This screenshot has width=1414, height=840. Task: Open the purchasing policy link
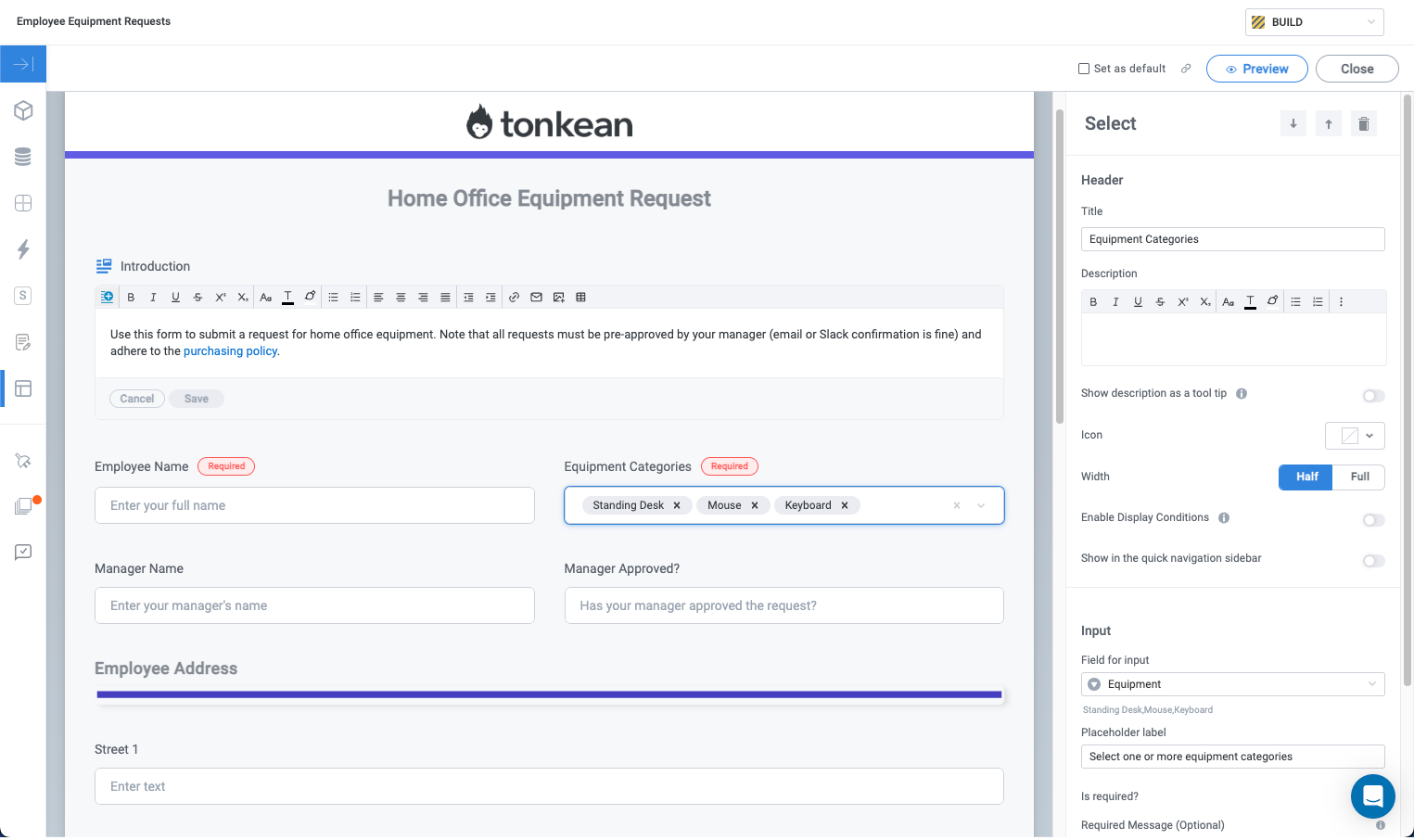(x=230, y=351)
